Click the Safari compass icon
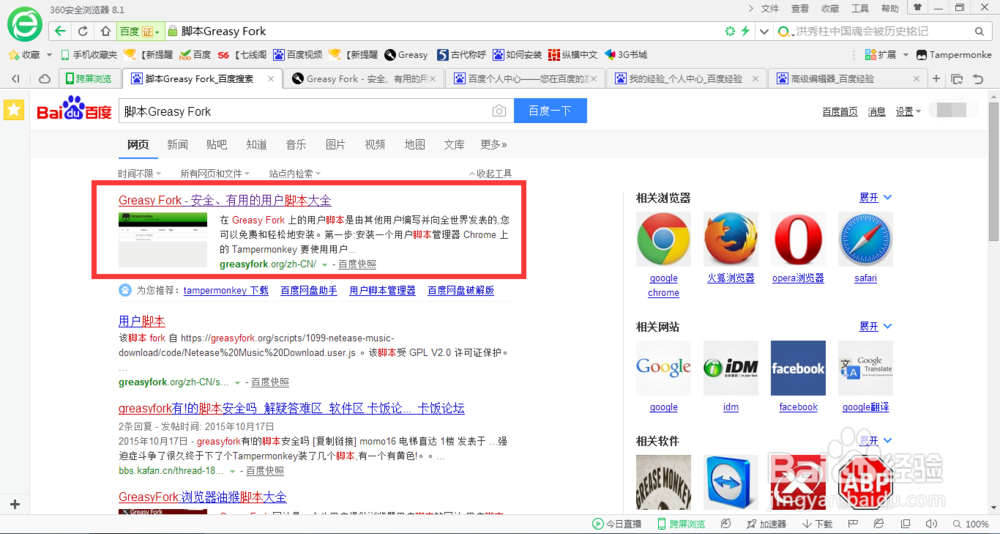 (x=865, y=239)
